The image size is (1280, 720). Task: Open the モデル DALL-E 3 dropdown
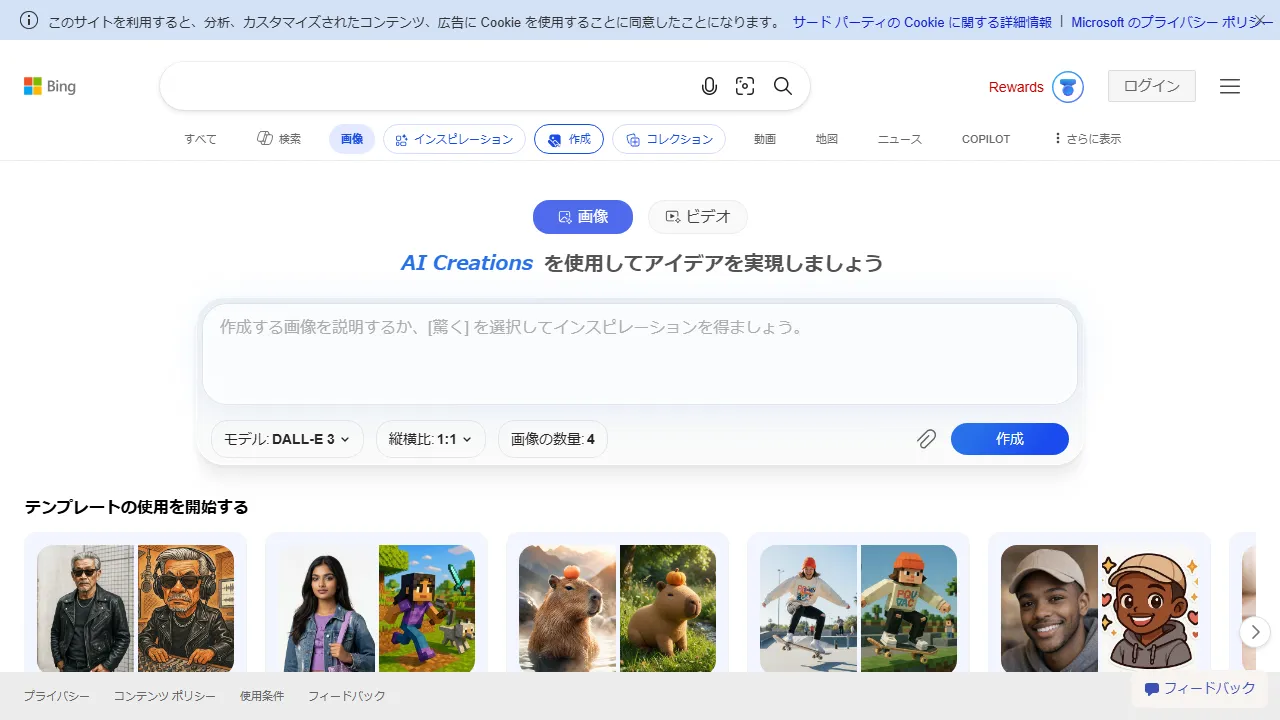pyautogui.click(x=286, y=438)
